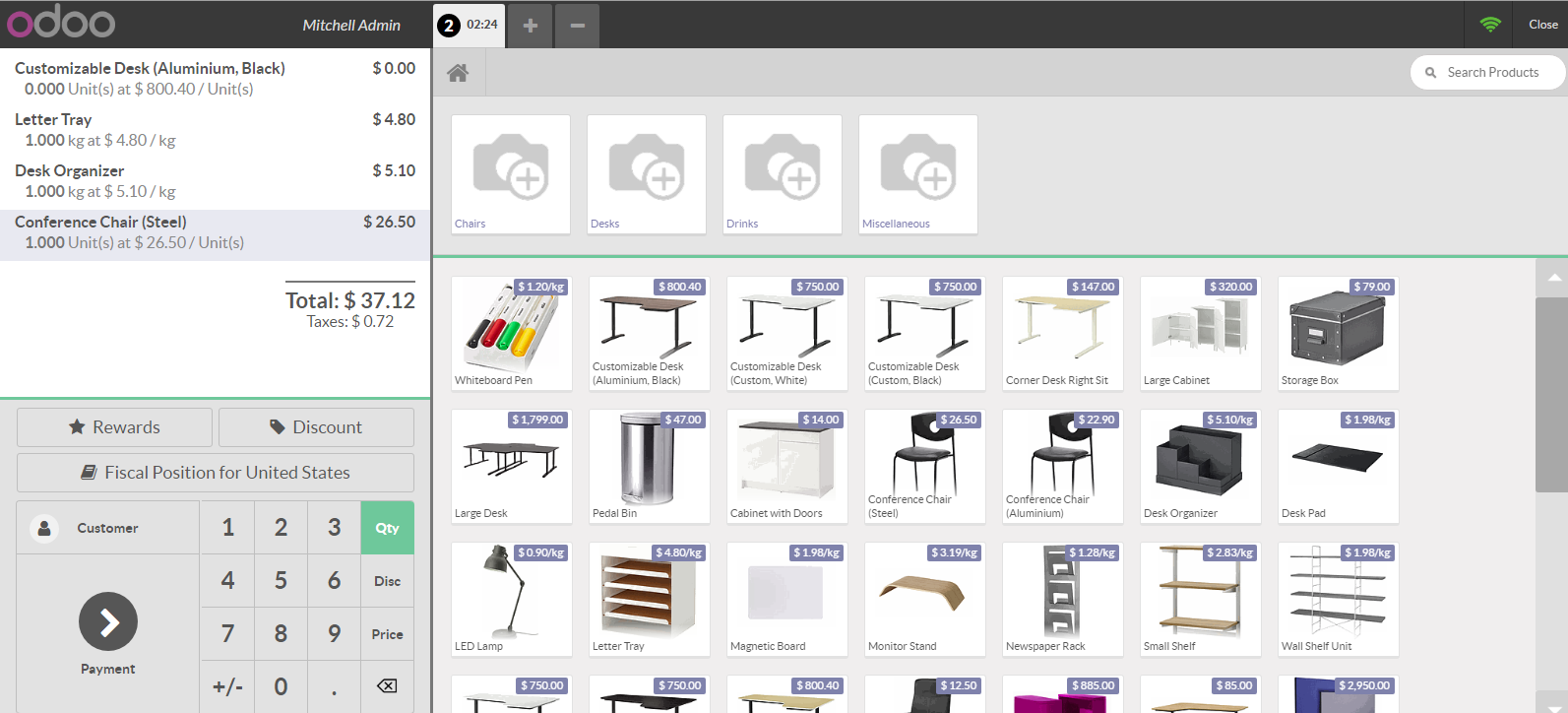Select the Letter Tray order line
Image resolution: width=1568 pixels, height=713 pixels.
[x=215, y=129]
